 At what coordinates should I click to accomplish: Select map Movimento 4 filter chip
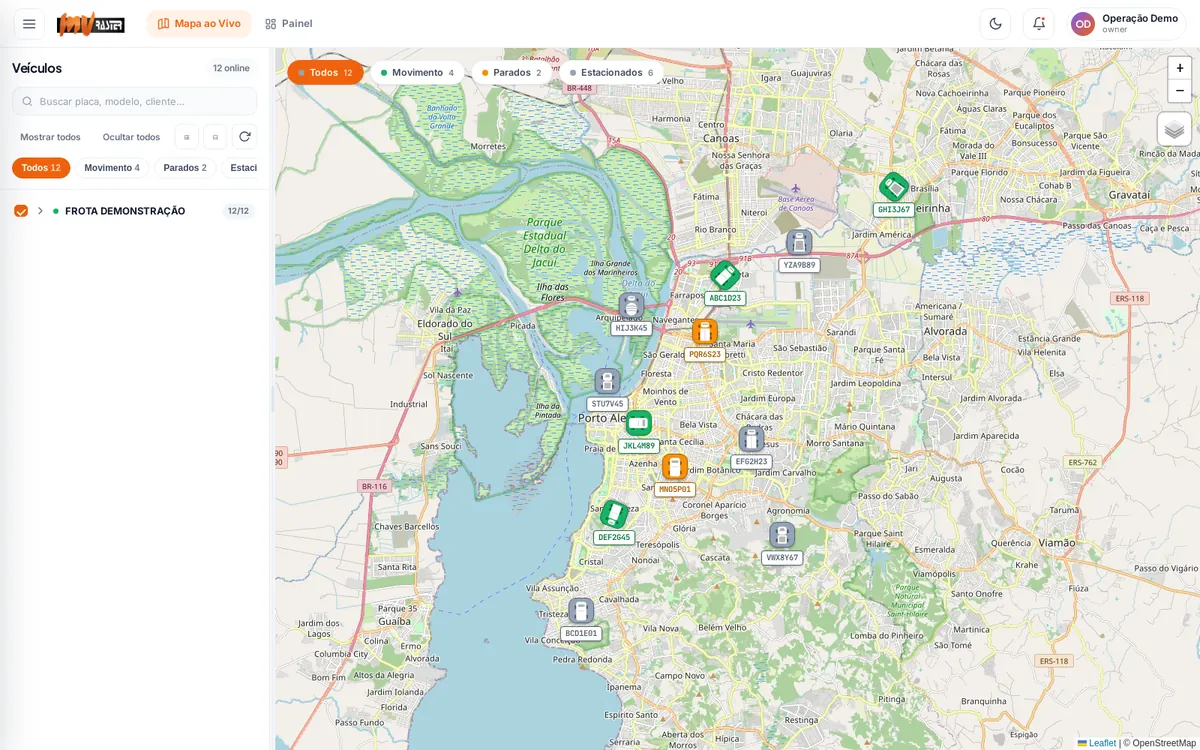click(417, 73)
